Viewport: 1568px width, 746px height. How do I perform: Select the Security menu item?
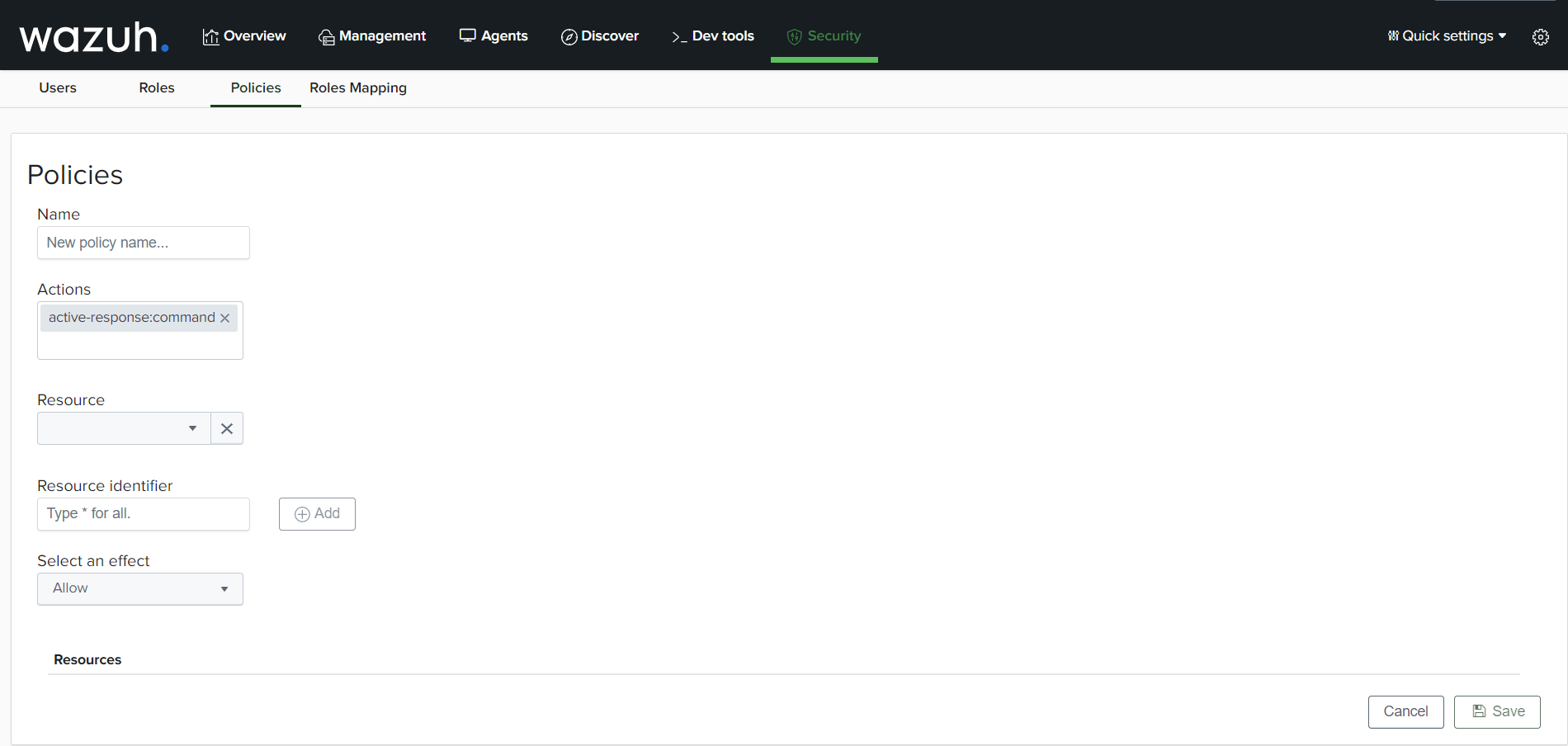(x=824, y=36)
